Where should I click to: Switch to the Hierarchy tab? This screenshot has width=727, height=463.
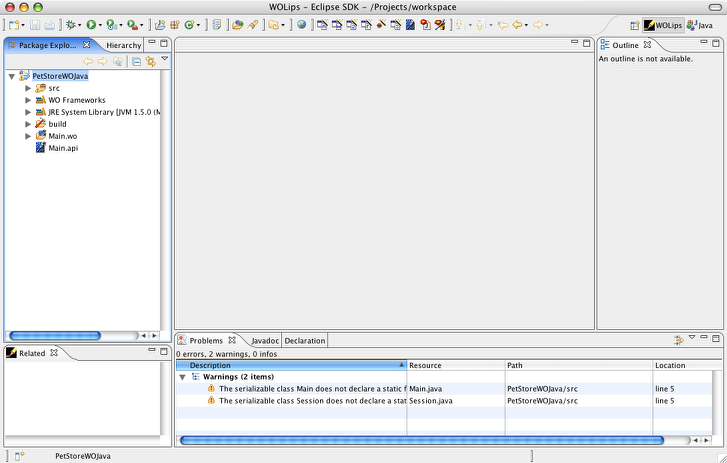[x=123, y=45]
